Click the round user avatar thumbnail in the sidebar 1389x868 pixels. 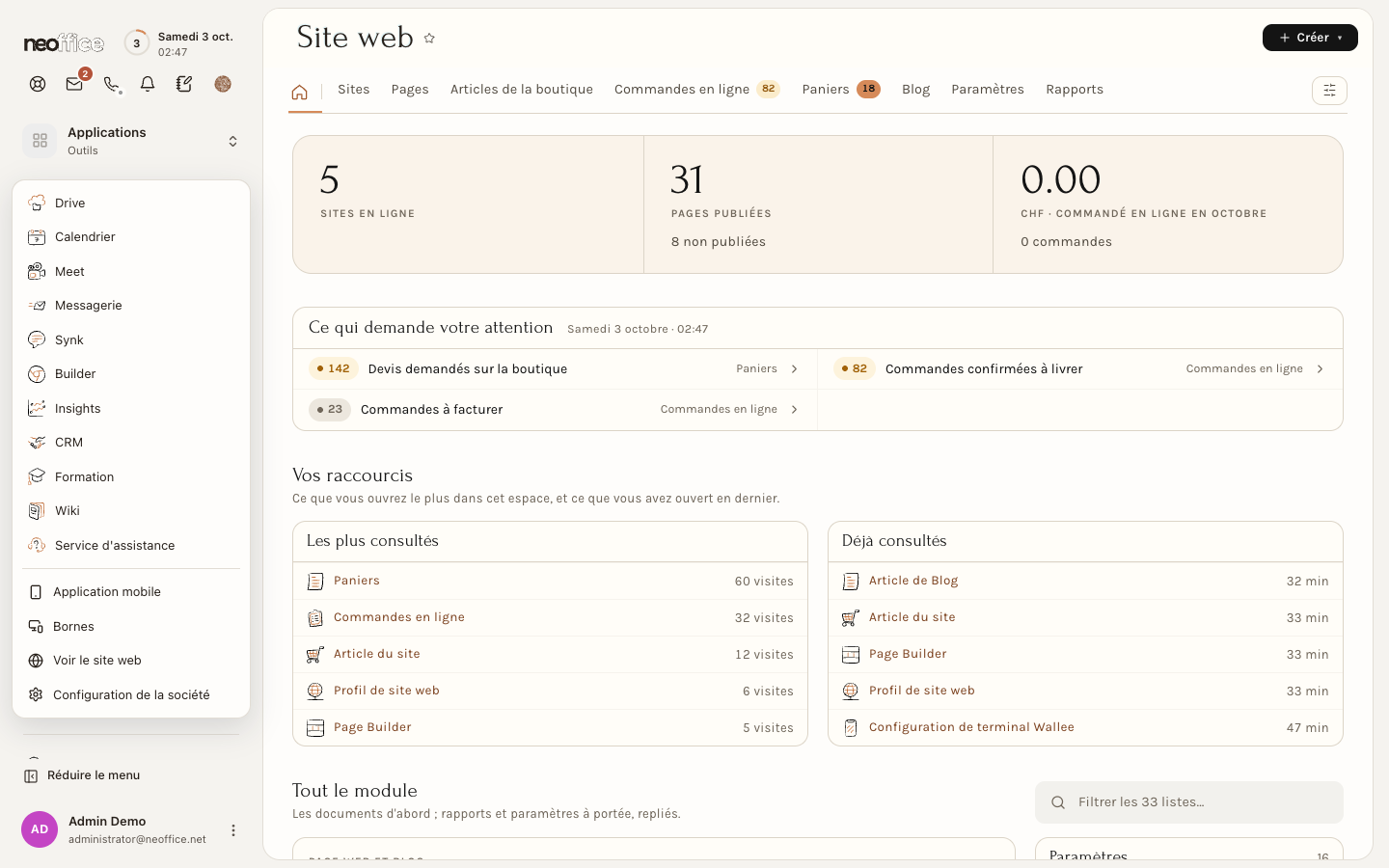[223, 84]
